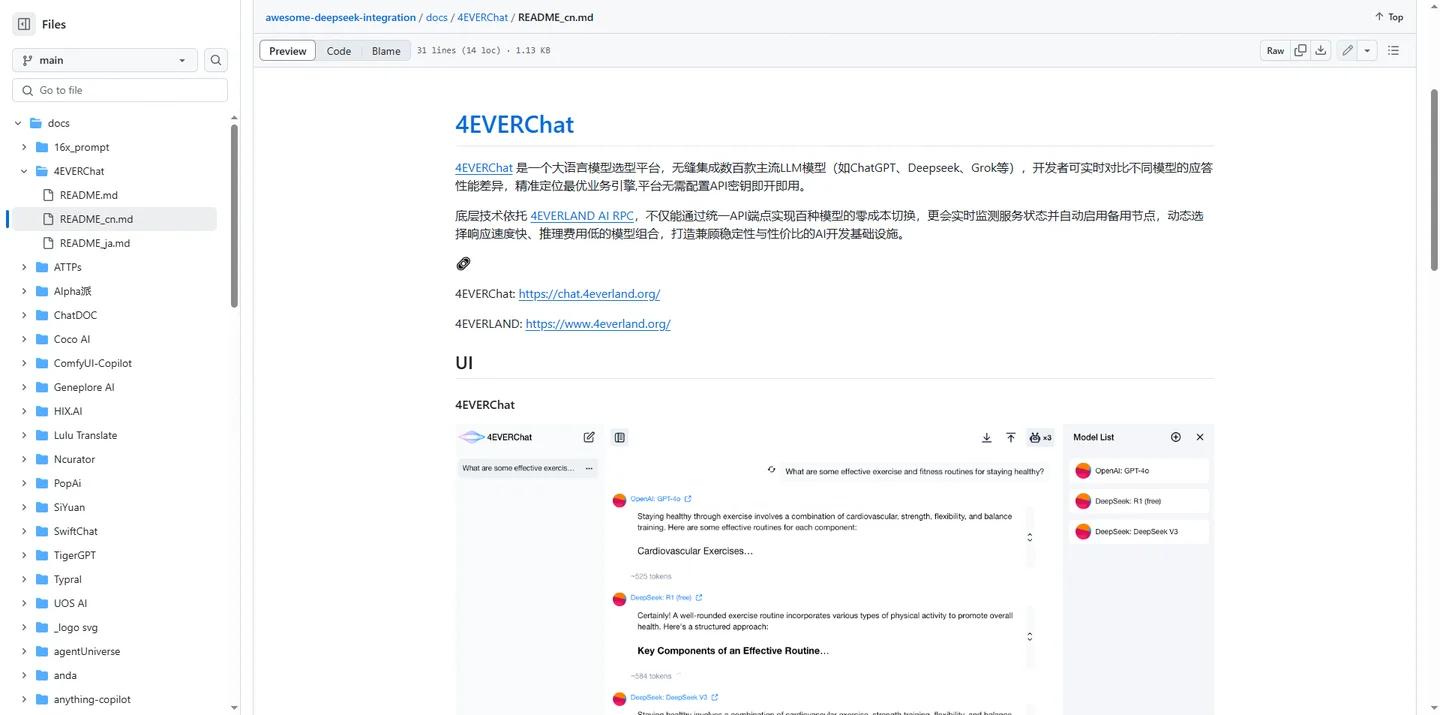Collapse the 4EVERChat folder chevron

tap(24, 171)
